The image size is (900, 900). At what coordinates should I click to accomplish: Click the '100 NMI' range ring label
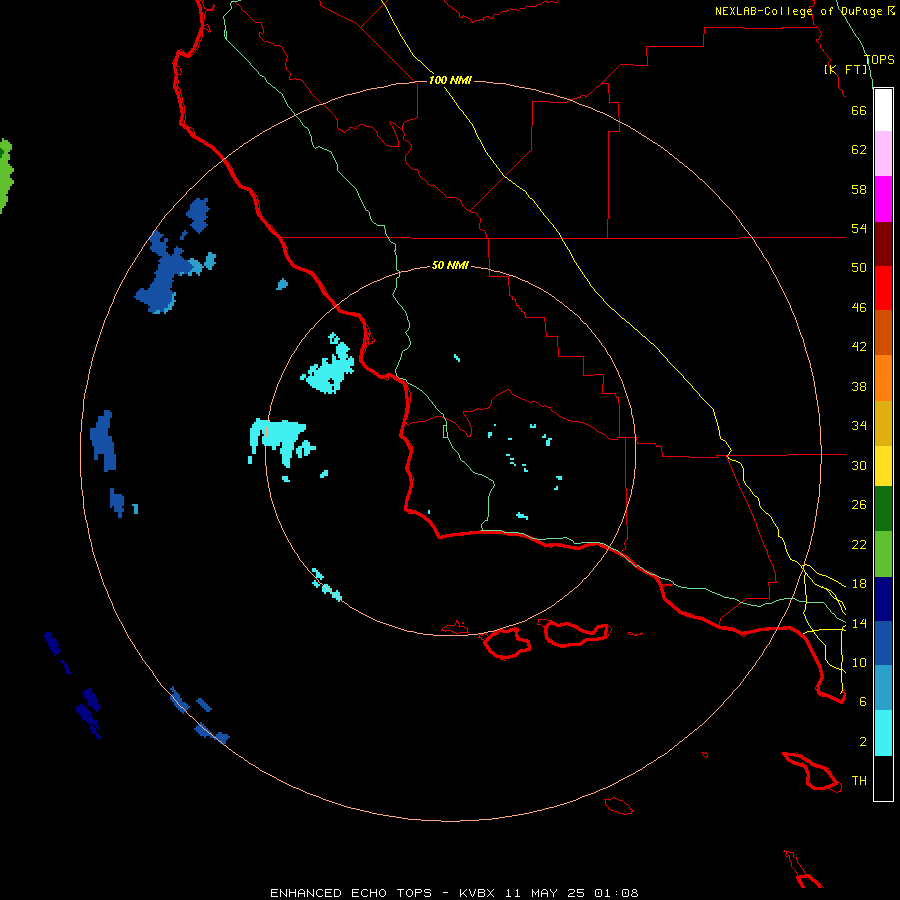tap(450, 80)
